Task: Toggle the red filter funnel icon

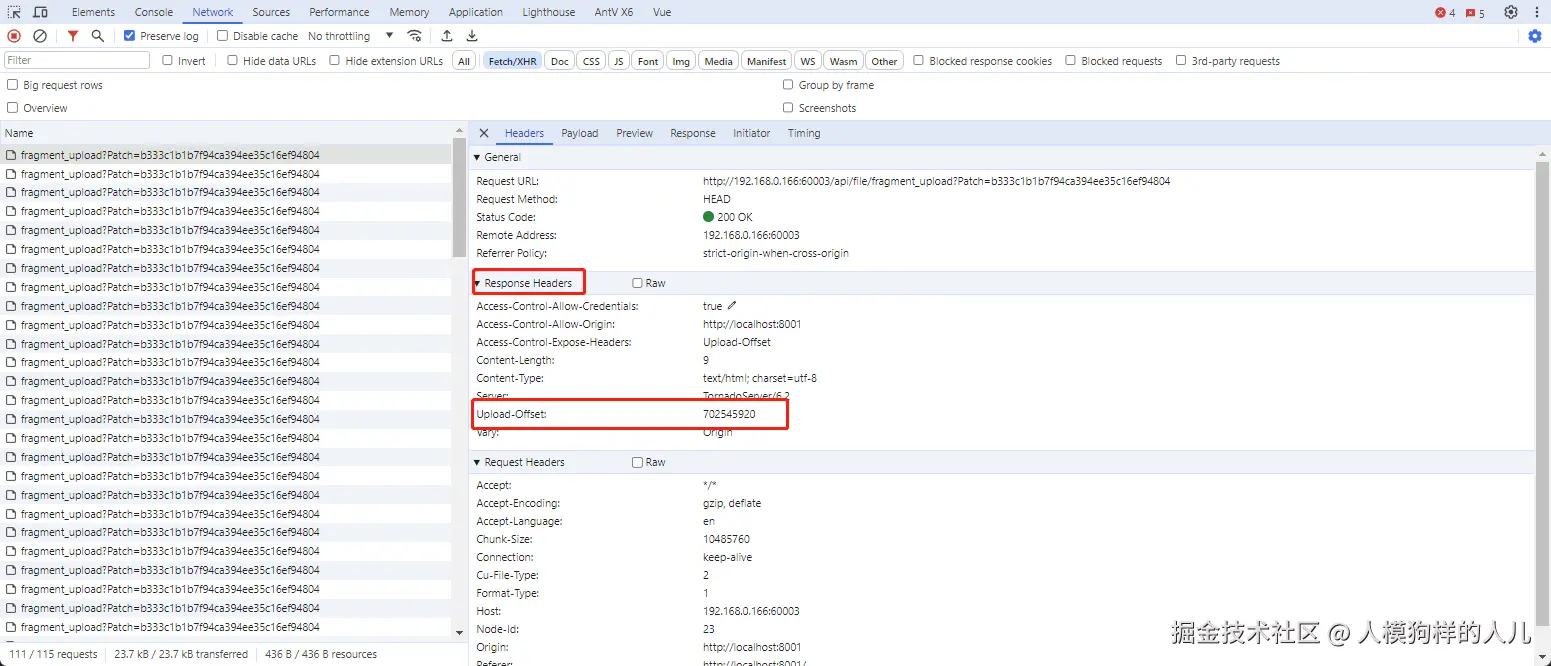Action: [73, 36]
